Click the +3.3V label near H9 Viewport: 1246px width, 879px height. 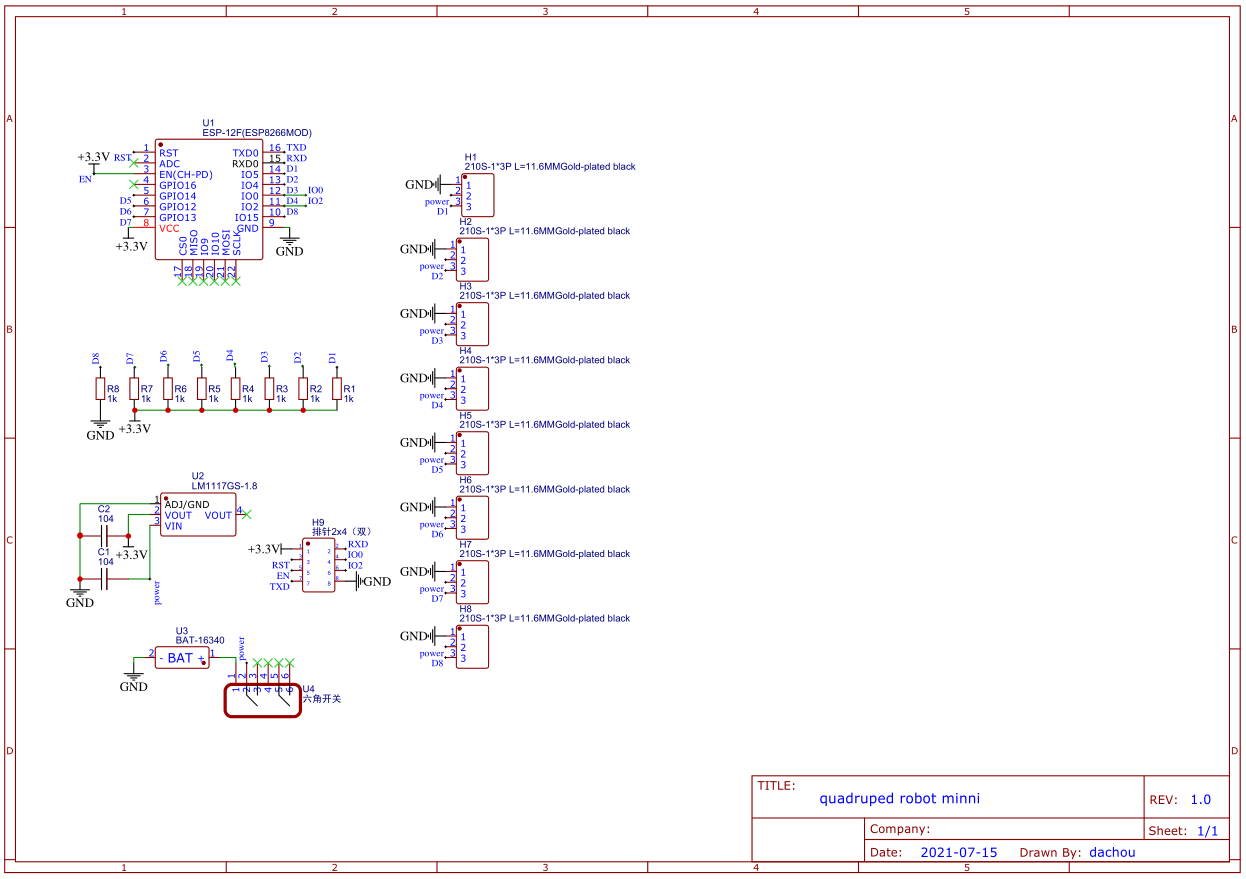[x=264, y=549]
